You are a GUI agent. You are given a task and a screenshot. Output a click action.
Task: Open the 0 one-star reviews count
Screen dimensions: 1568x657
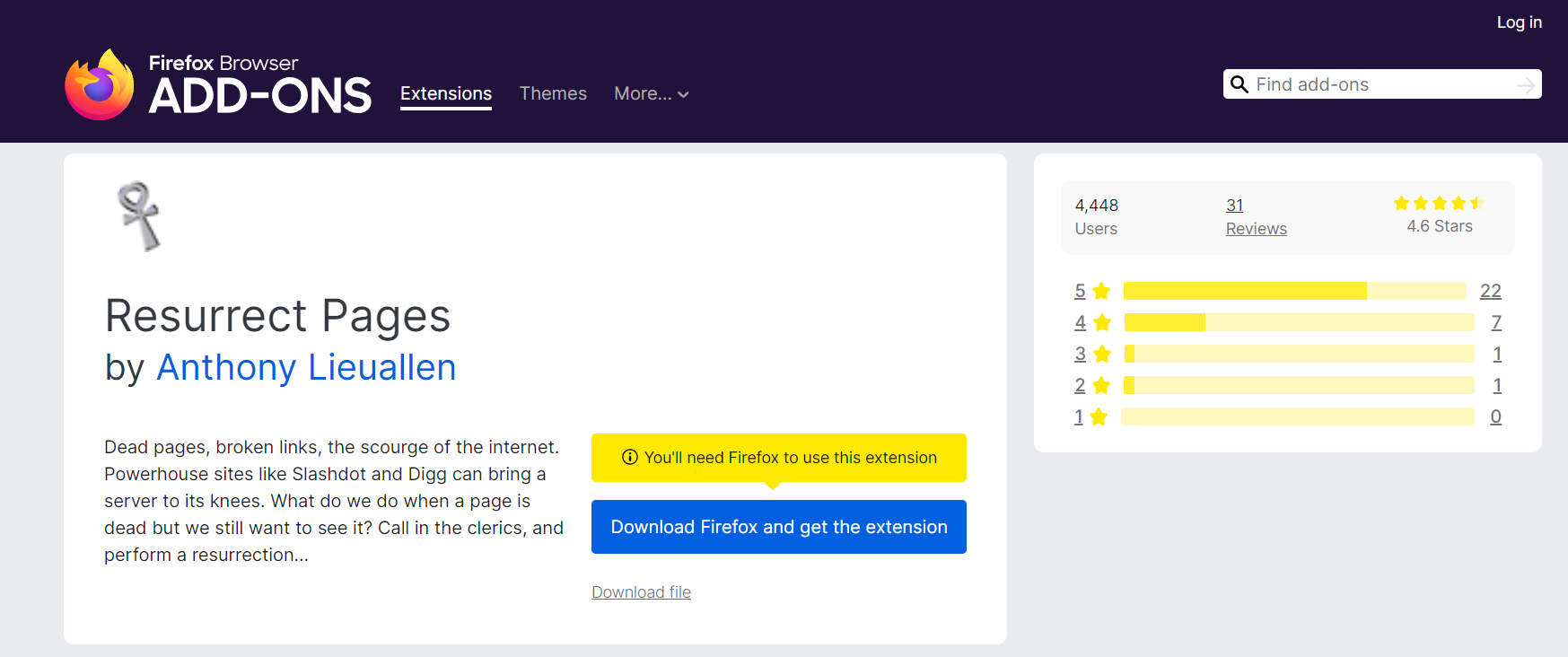(x=1496, y=416)
